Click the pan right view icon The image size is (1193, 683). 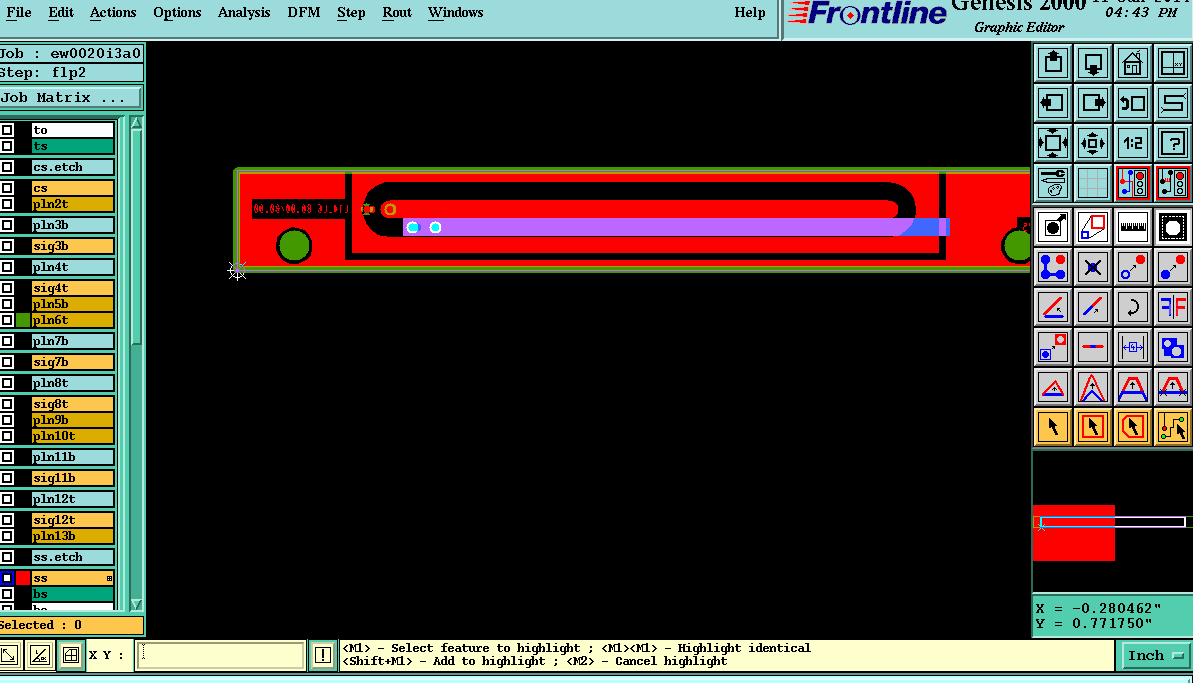[1093, 103]
